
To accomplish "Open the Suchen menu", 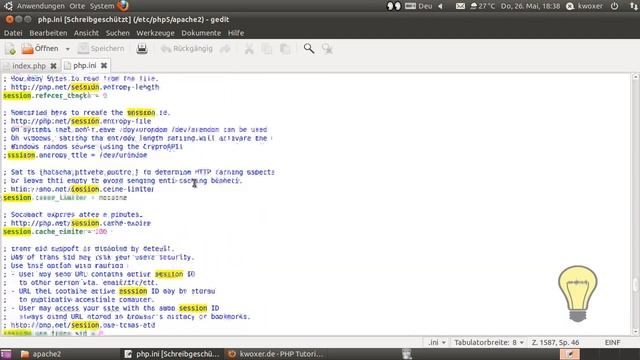I will pos(118,33).
